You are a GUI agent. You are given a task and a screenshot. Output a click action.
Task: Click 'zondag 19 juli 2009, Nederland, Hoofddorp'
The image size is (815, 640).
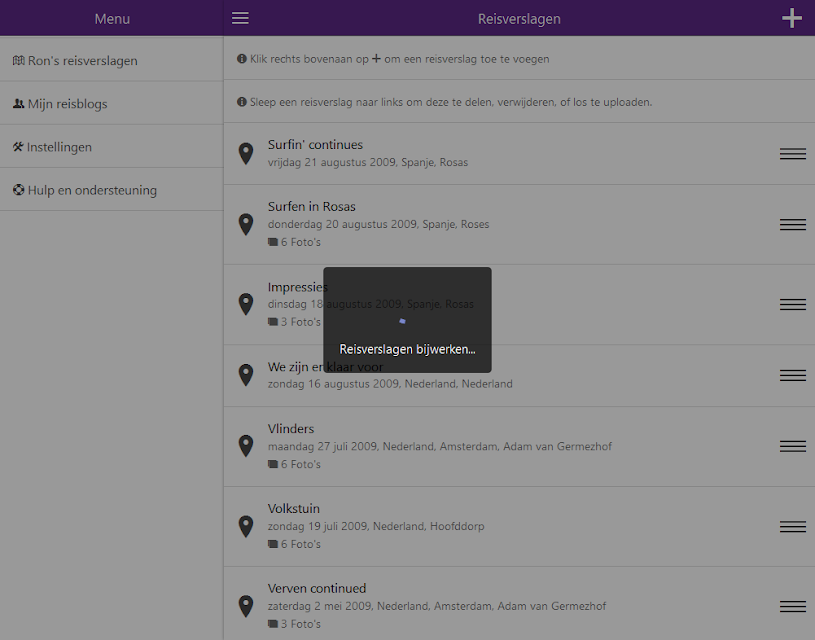pos(376,526)
